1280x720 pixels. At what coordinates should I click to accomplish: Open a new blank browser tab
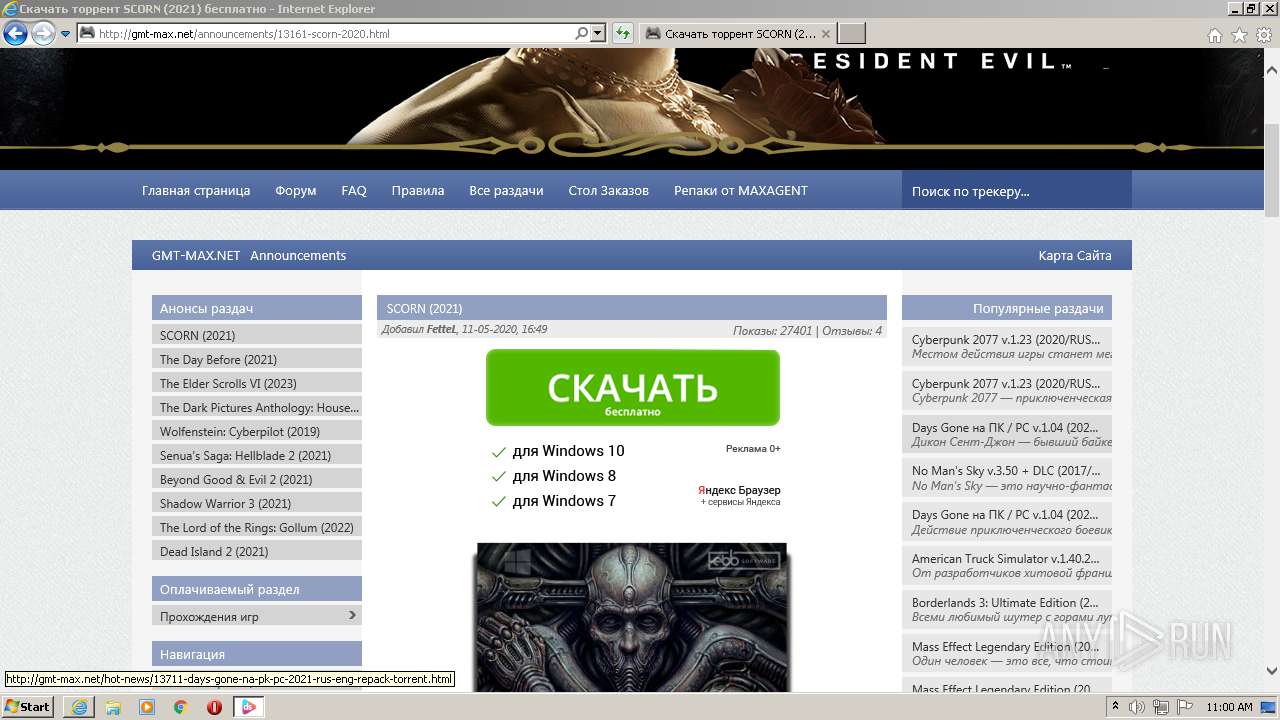pos(851,33)
